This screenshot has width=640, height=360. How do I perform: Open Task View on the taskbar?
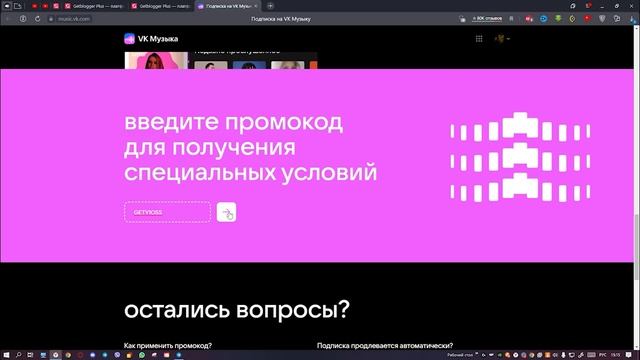[30, 355]
